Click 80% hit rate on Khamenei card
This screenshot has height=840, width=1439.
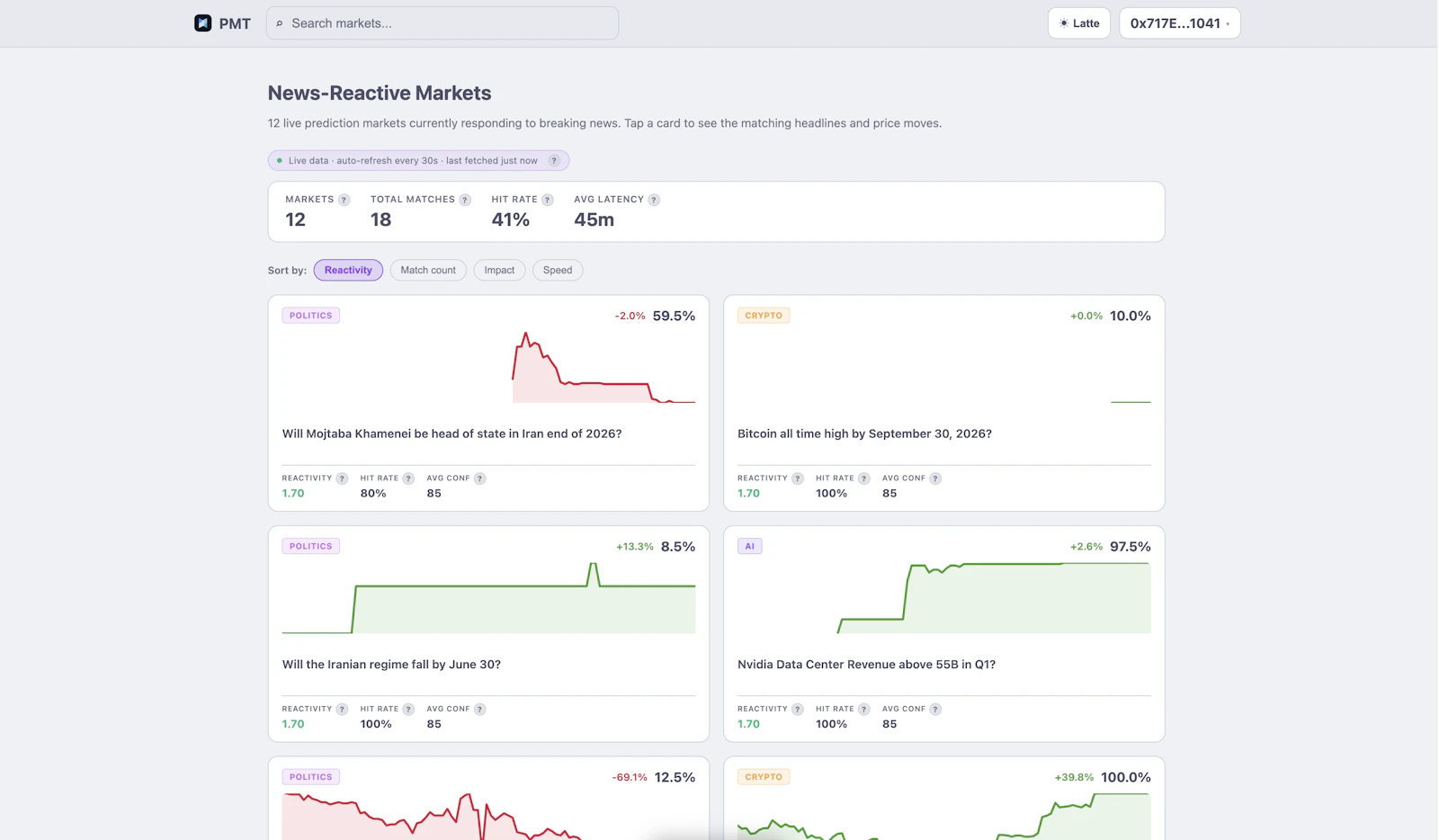(x=373, y=493)
